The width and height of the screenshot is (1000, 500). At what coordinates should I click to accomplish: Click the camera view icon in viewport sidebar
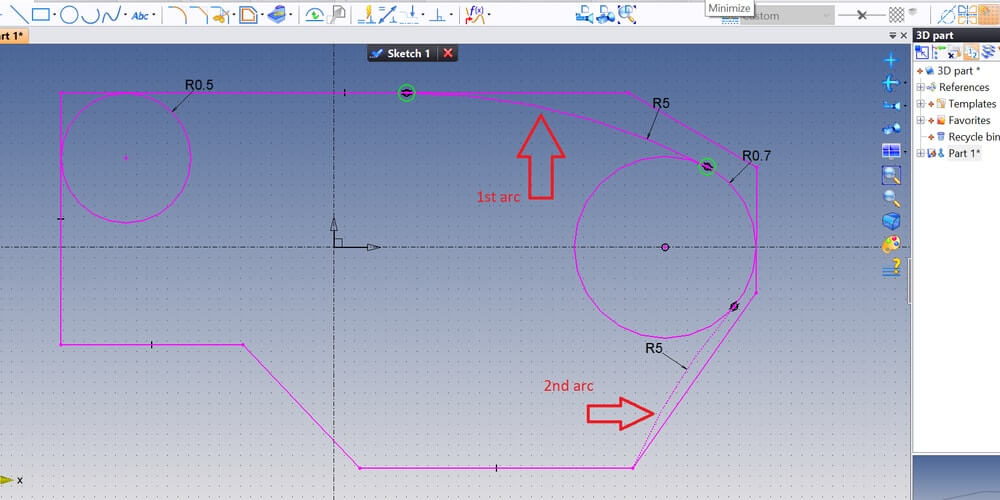pos(891,105)
